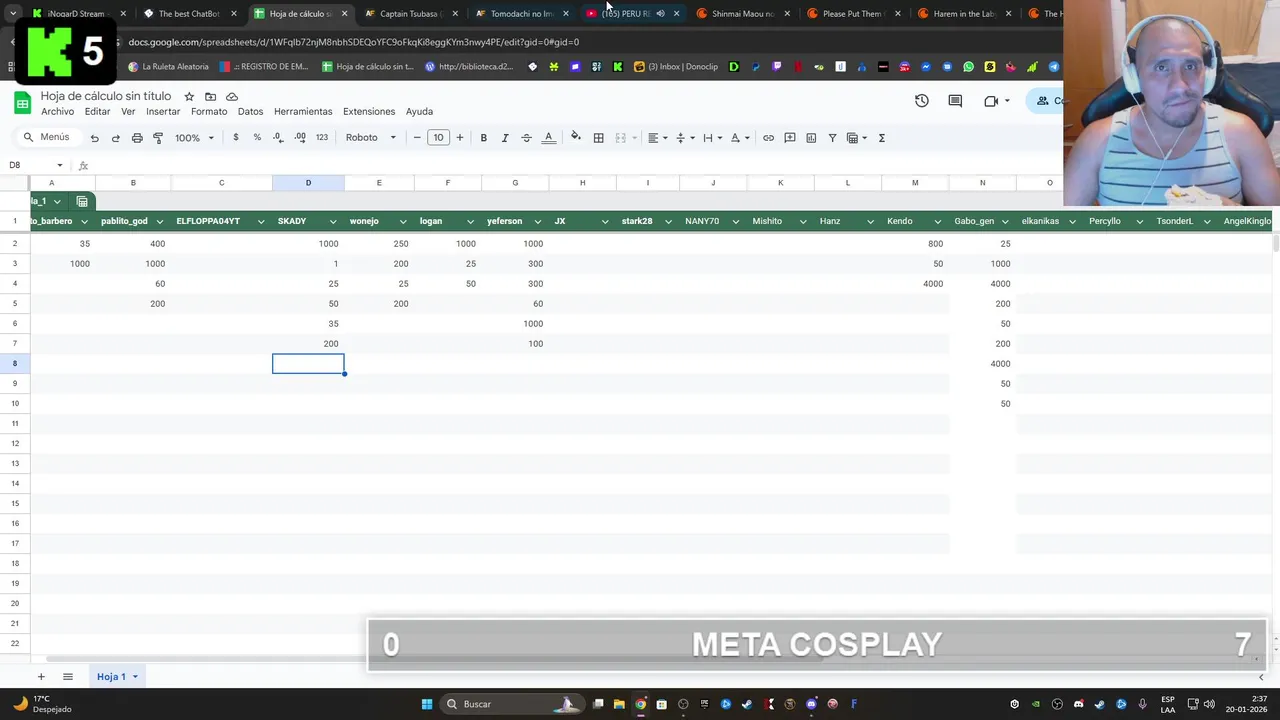The width and height of the screenshot is (1280, 720).
Task: Select the Hoja 1 sheet tab
Action: tap(116, 677)
